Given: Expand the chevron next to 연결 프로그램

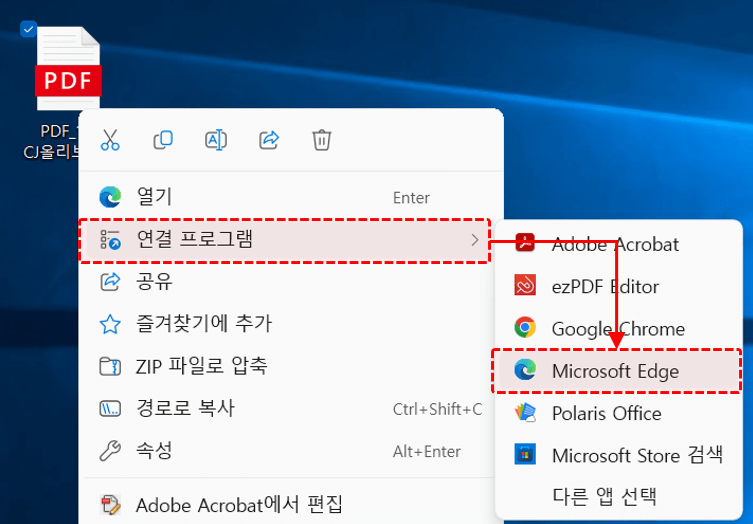Looking at the screenshot, I should tap(474, 240).
